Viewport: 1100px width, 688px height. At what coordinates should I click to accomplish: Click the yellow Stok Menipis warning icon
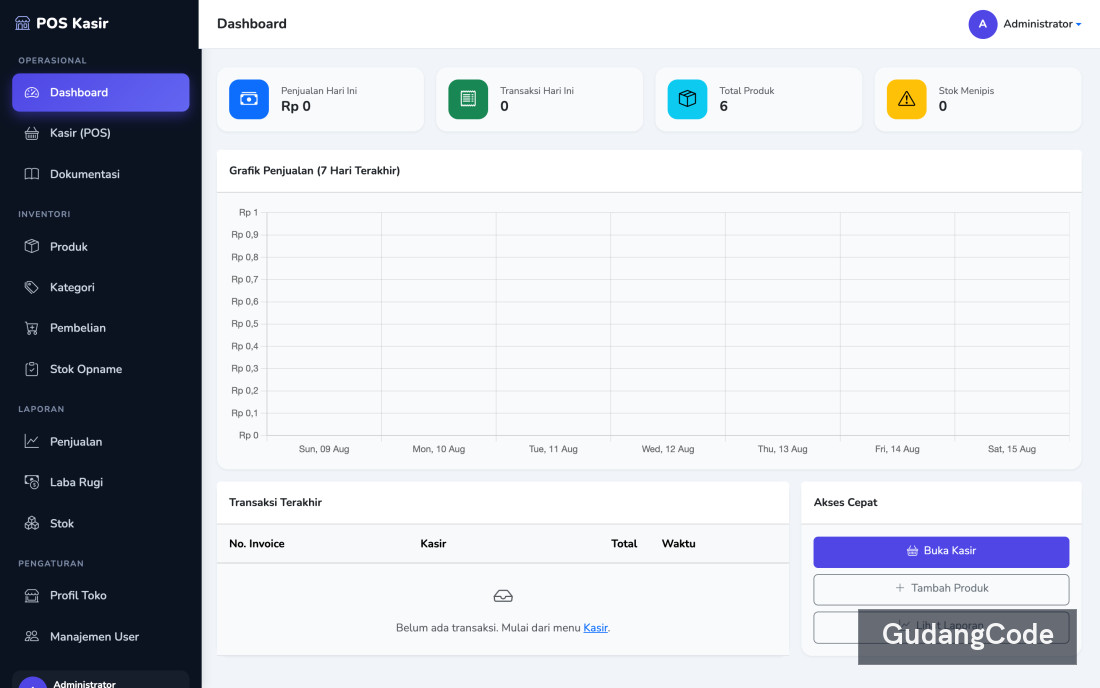tap(906, 99)
